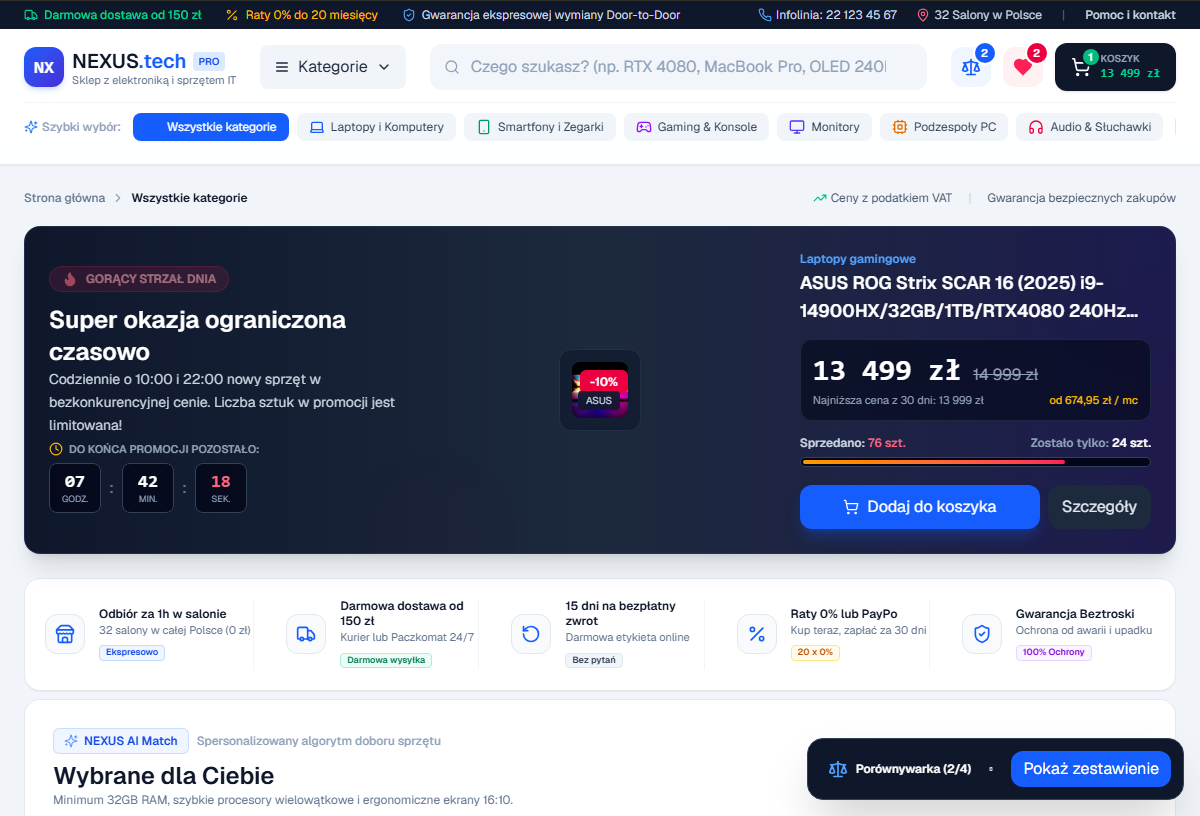Screen dimensions: 1200x816
Task: Click the 20 x 0% tag
Action: (x=815, y=652)
